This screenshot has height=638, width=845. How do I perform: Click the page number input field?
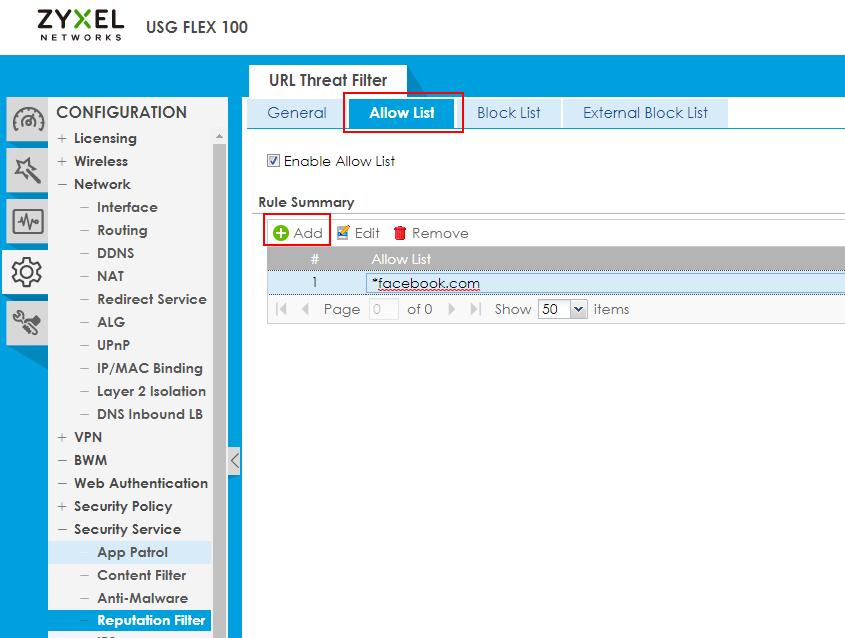coord(384,309)
